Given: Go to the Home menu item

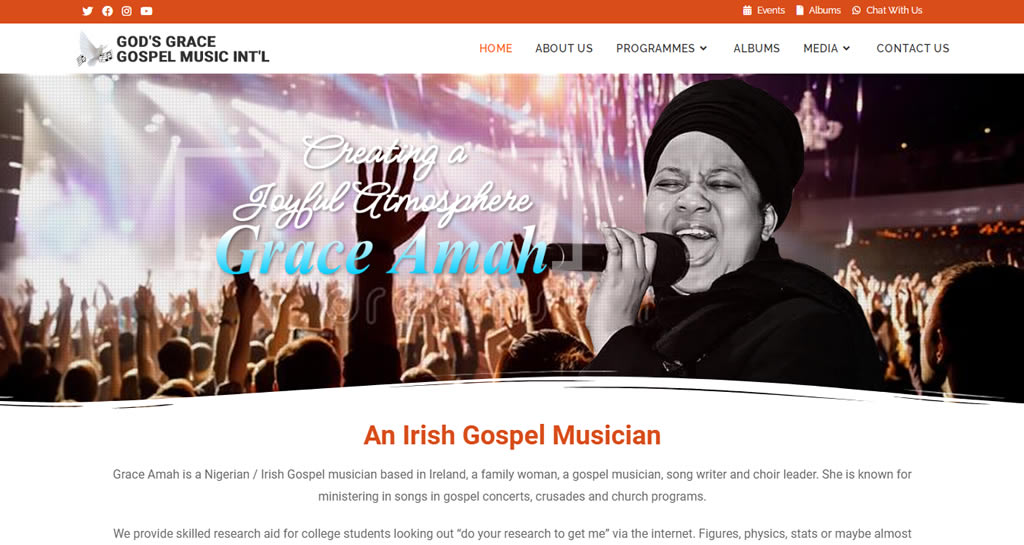Looking at the screenshot, I should (x=496, y=48).
